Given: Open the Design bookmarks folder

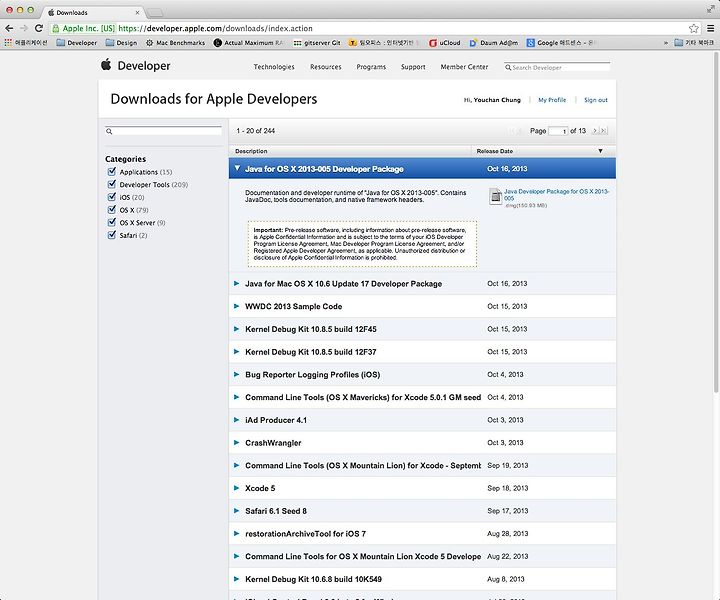Looking at the screenshot, I should pos(121,43).
